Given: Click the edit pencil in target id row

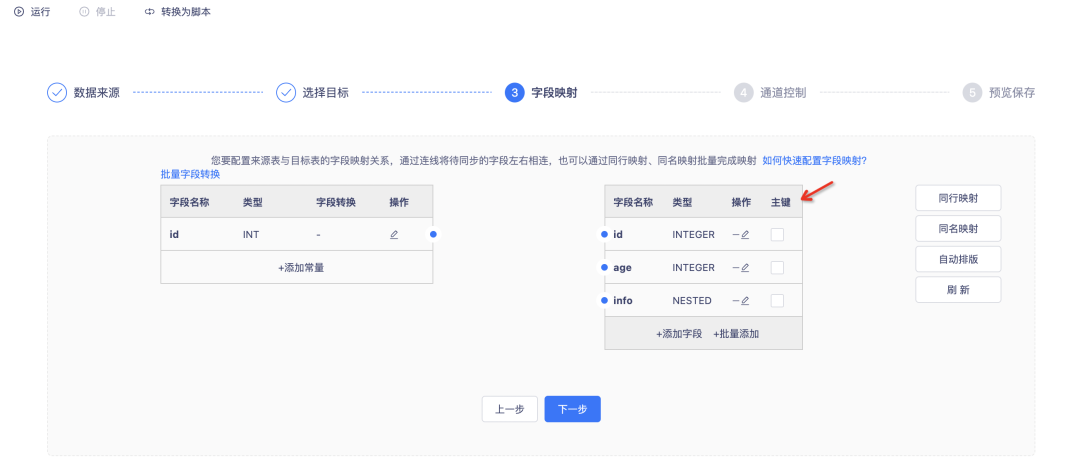Looking at the screenshot, I should (x=745, y=235).
